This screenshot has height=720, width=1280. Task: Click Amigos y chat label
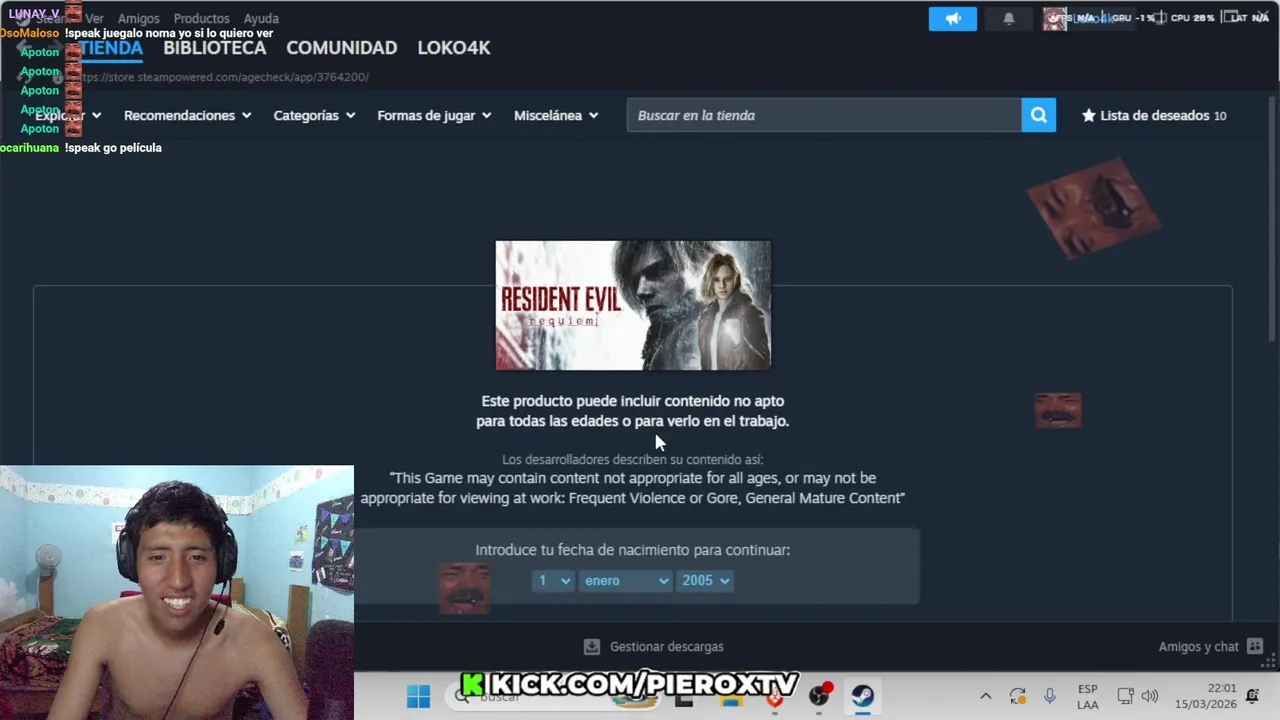coord(1198,647)
